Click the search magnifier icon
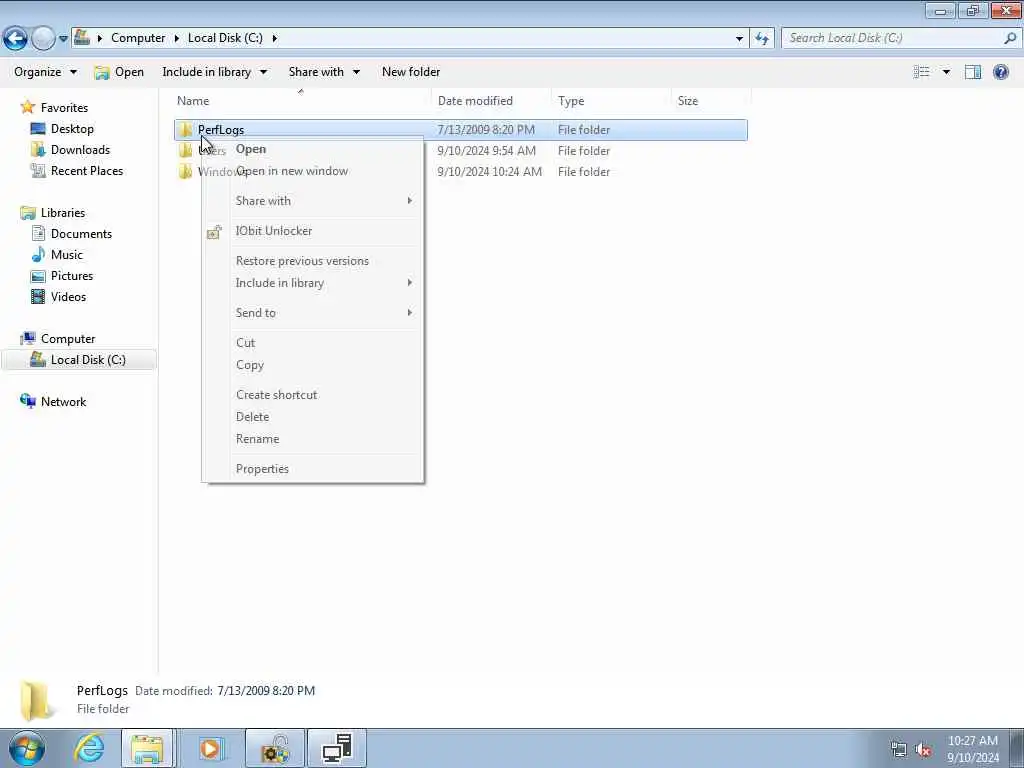This screenshot has width=1024, height=768. pos(1010,38)
